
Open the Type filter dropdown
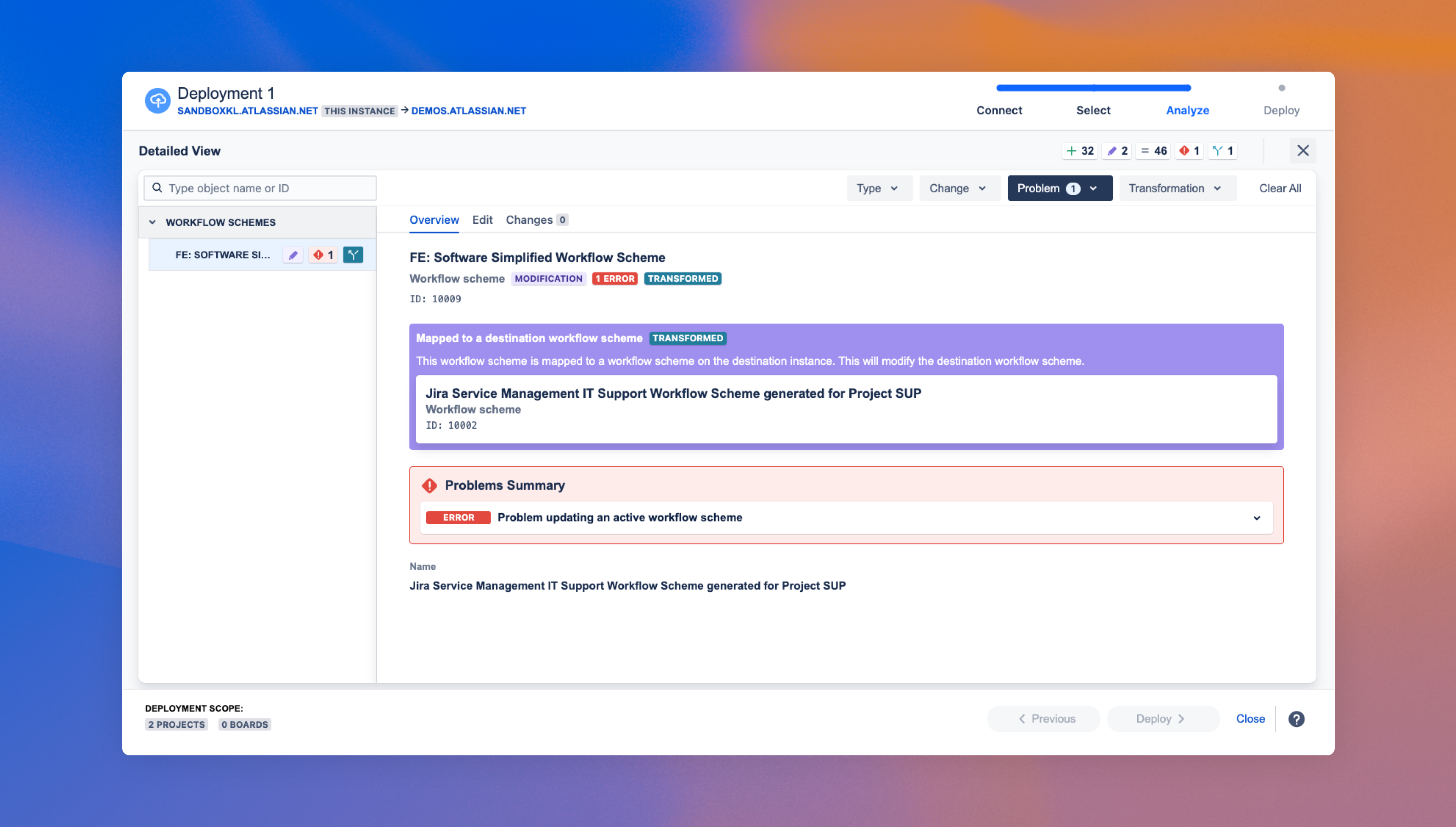(x=879, y=188)
